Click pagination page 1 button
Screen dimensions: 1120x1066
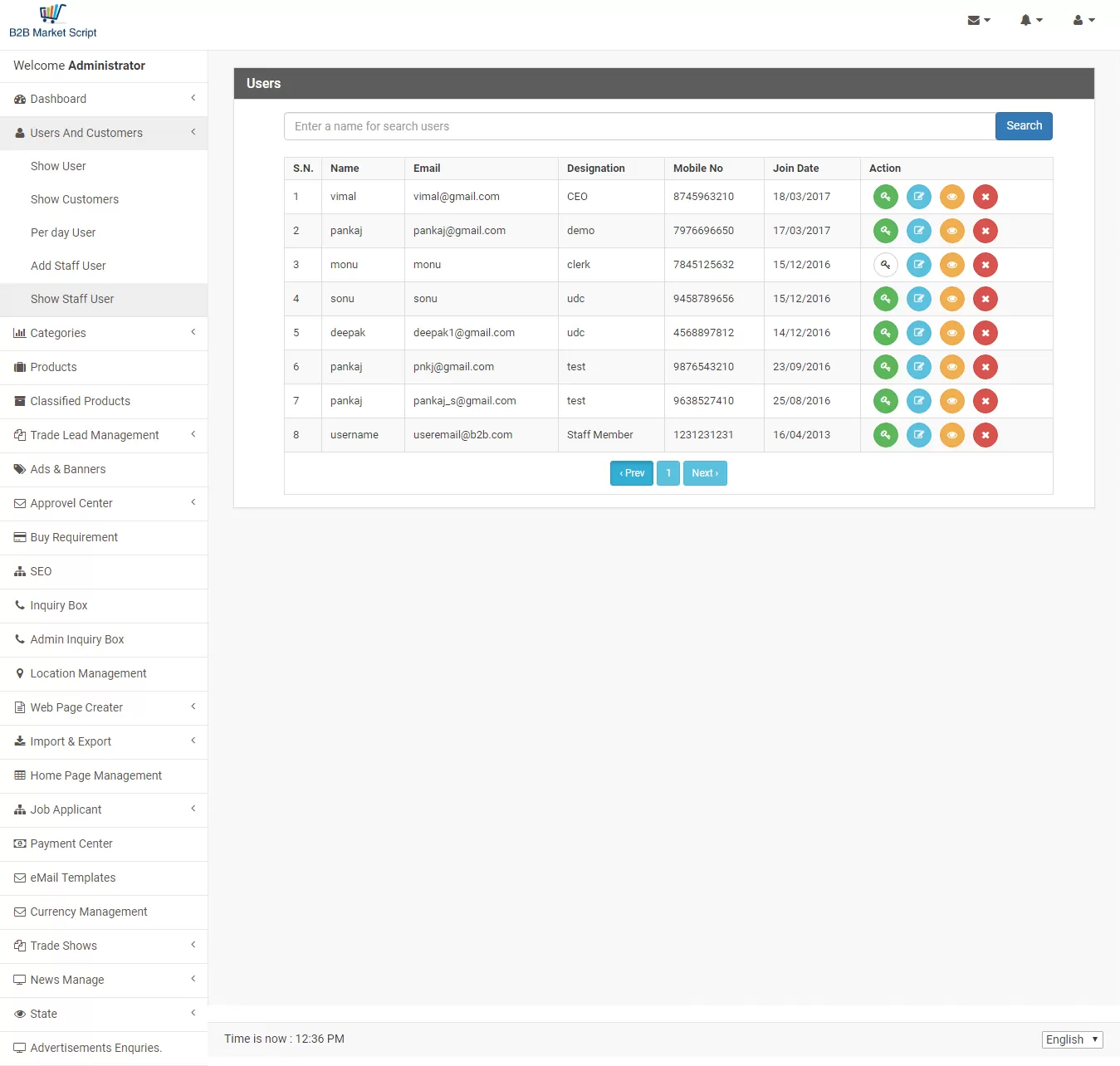tap(668, 473)
